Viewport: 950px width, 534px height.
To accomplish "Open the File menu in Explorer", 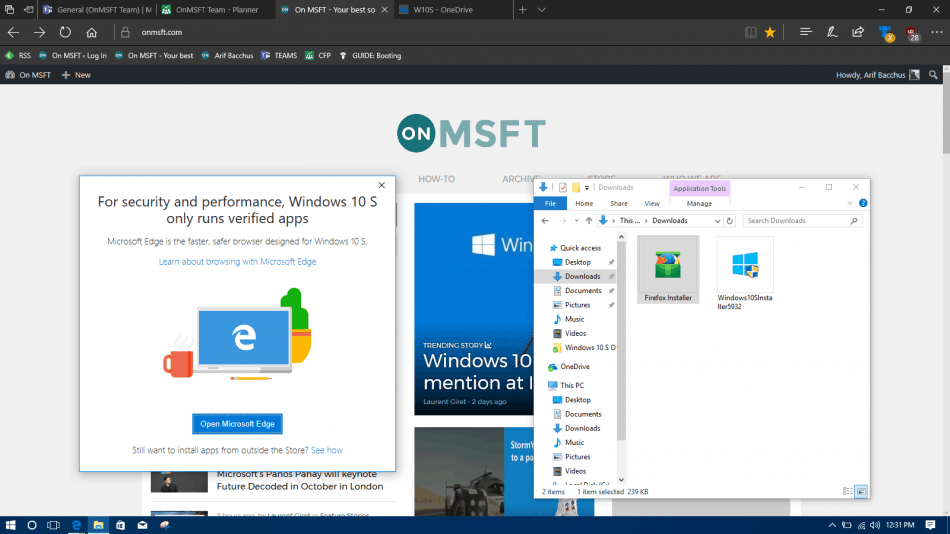I will [x=549, y=203].
